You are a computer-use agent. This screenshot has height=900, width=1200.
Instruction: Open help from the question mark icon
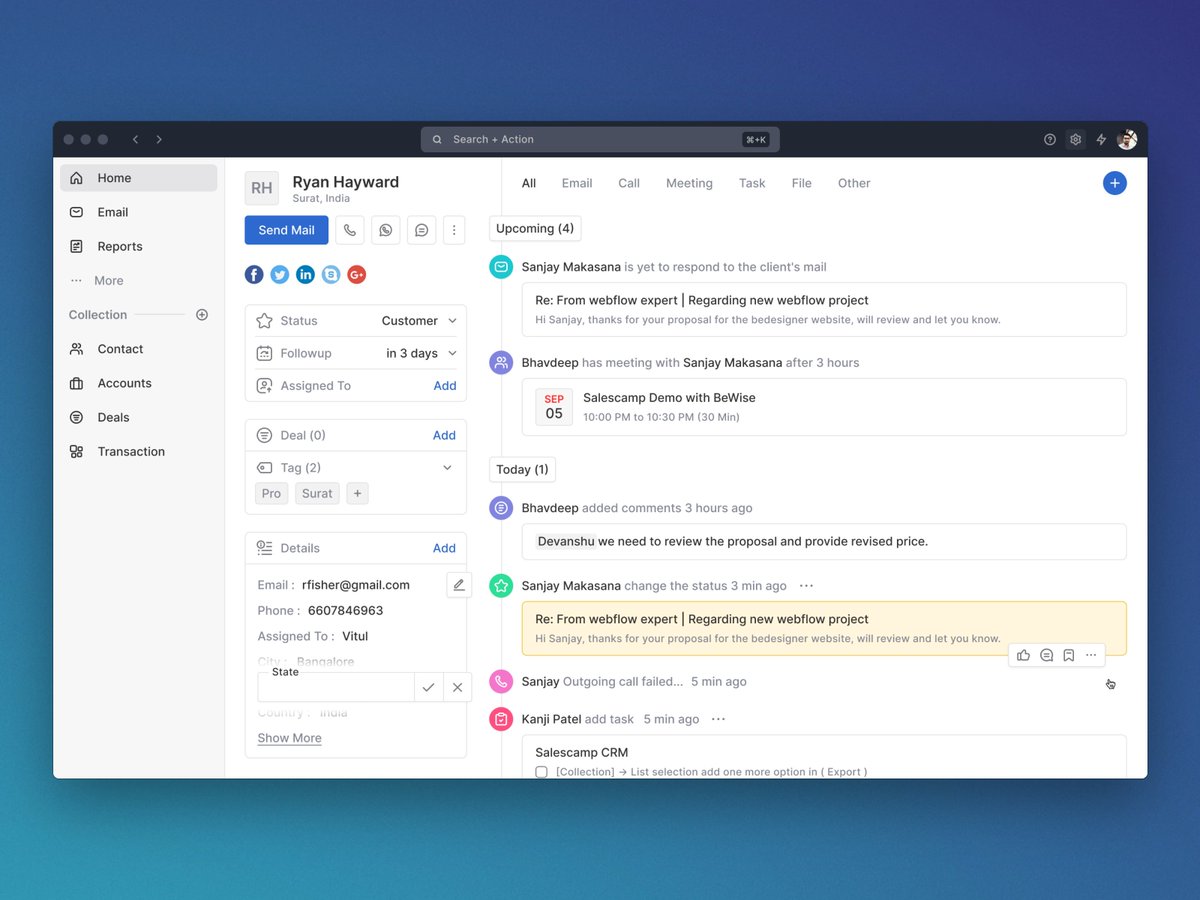click(1050, 140)
